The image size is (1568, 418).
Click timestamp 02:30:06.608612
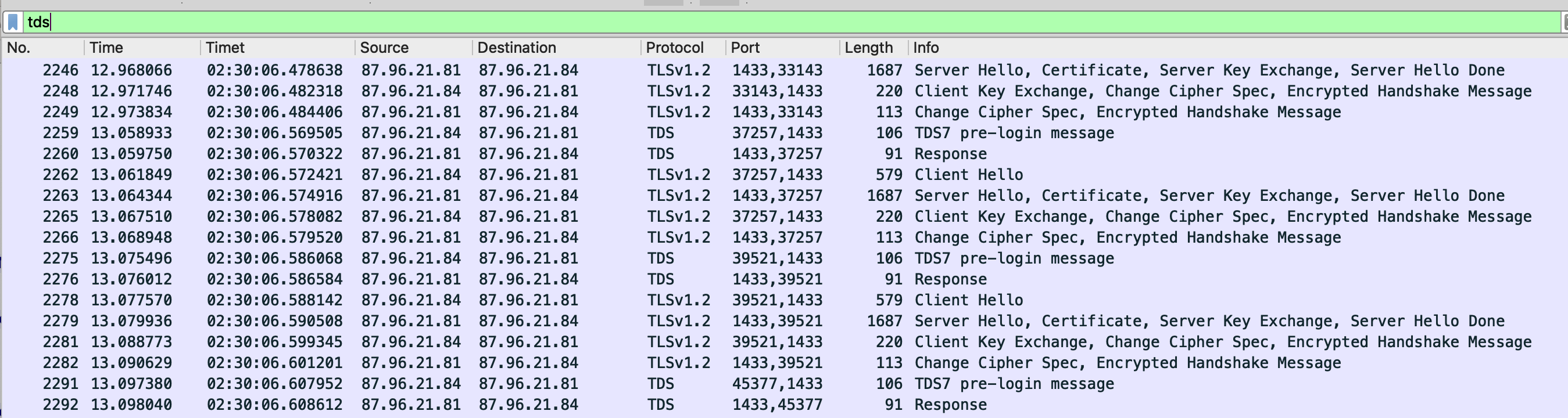coord(274,405)
